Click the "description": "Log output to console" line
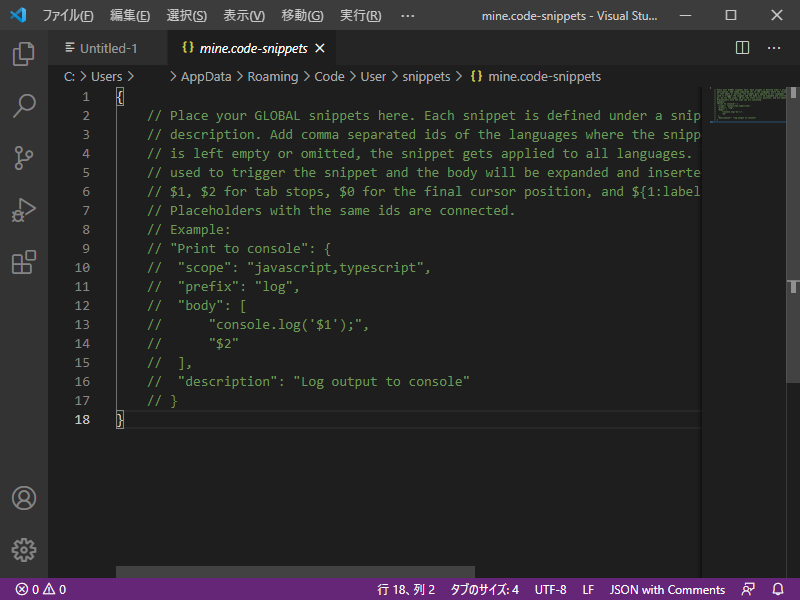Screen dimensions: 800x600 (x=308, y=382)
